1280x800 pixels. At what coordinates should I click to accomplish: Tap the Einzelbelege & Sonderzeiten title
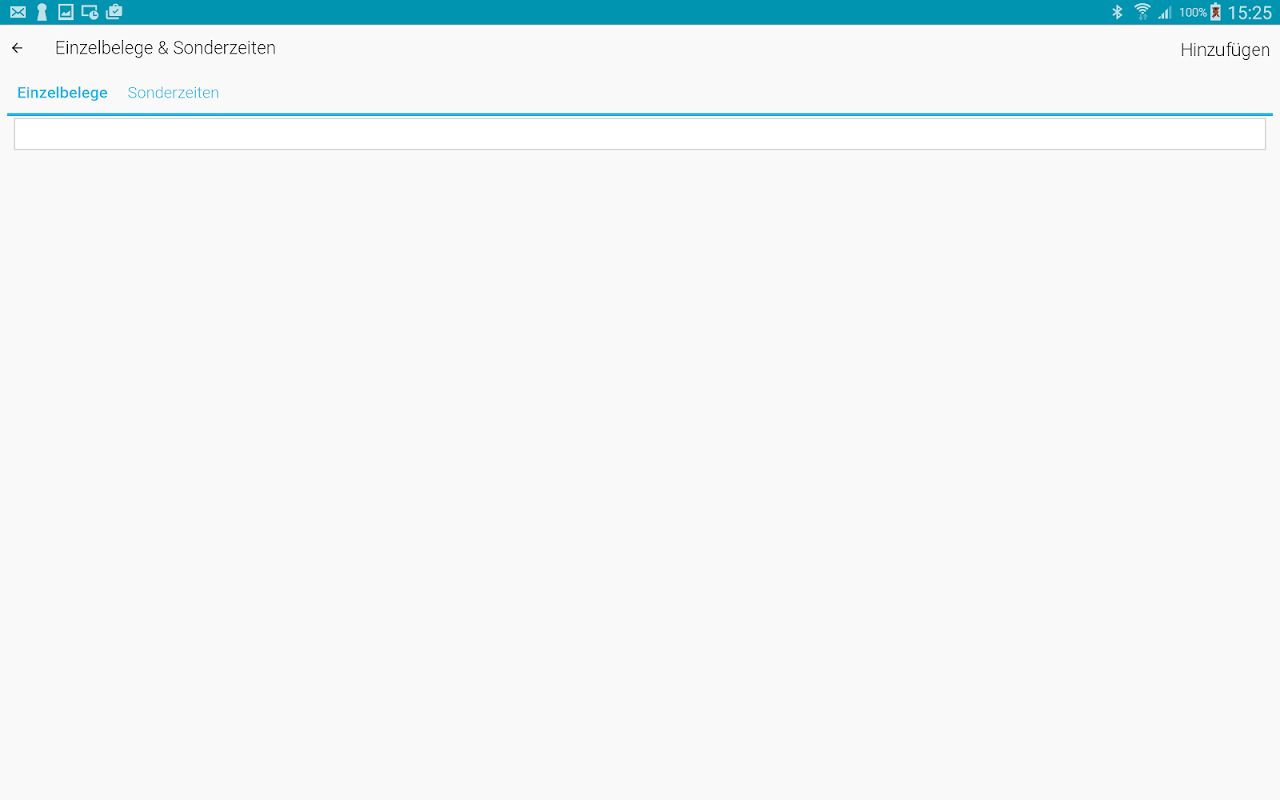(165, 48)
